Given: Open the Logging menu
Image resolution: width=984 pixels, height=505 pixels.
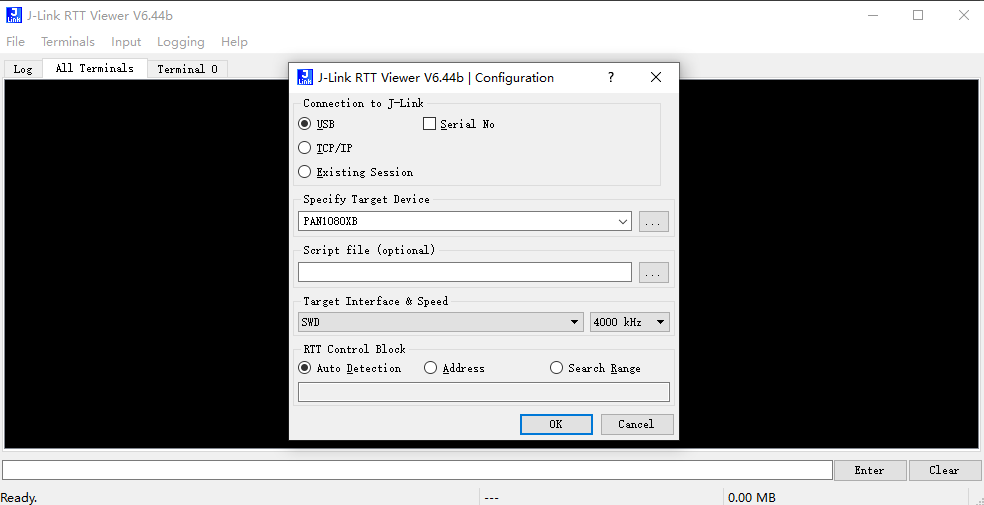Looking at the screenshot, I should coord(181,42).
